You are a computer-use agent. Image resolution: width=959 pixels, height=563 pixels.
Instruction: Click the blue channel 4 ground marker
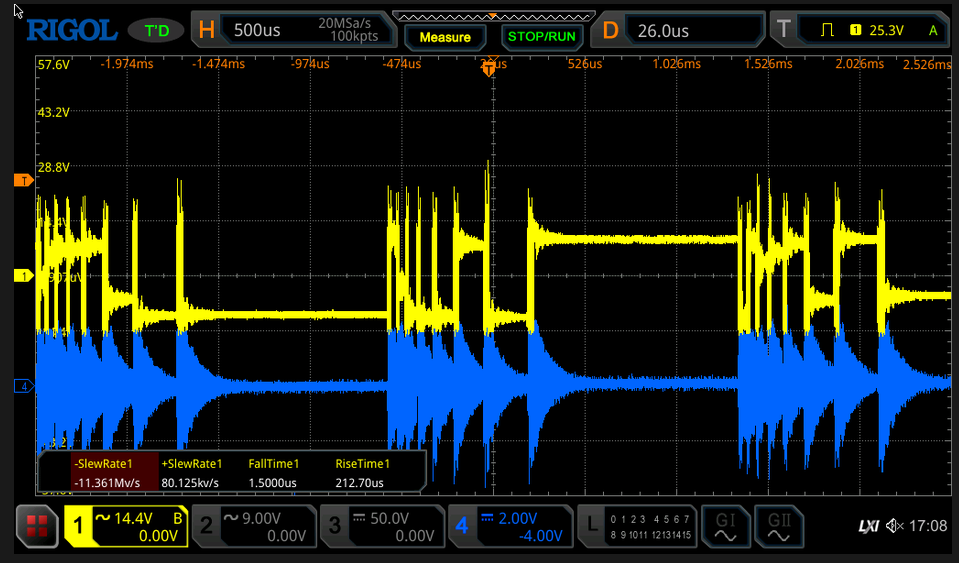tap(23, 386)
